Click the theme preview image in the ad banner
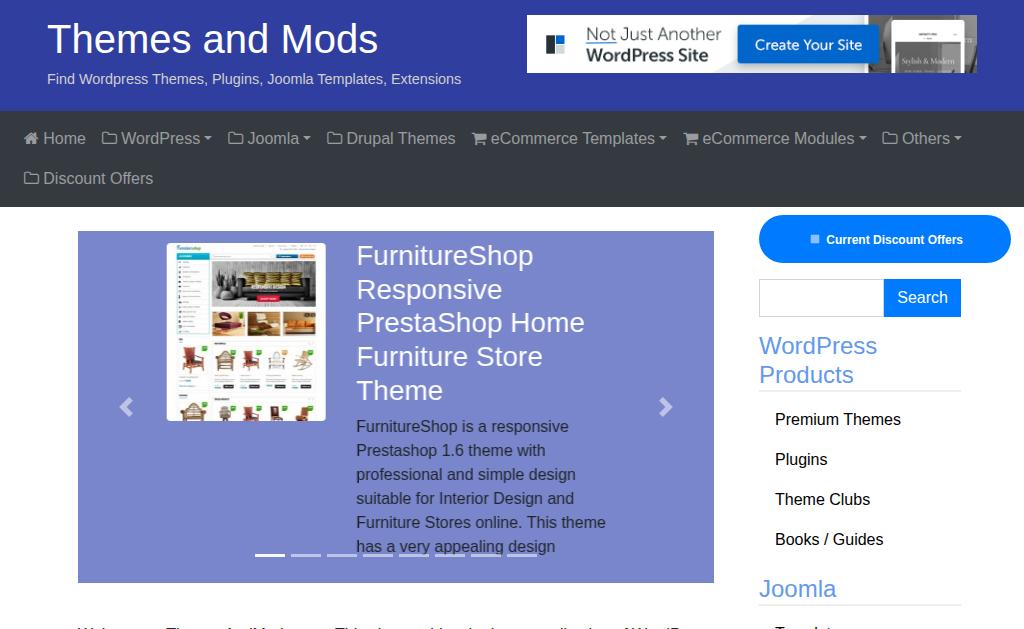The width and height of the screenshot is (1024, 629). (x=927, y=44)
